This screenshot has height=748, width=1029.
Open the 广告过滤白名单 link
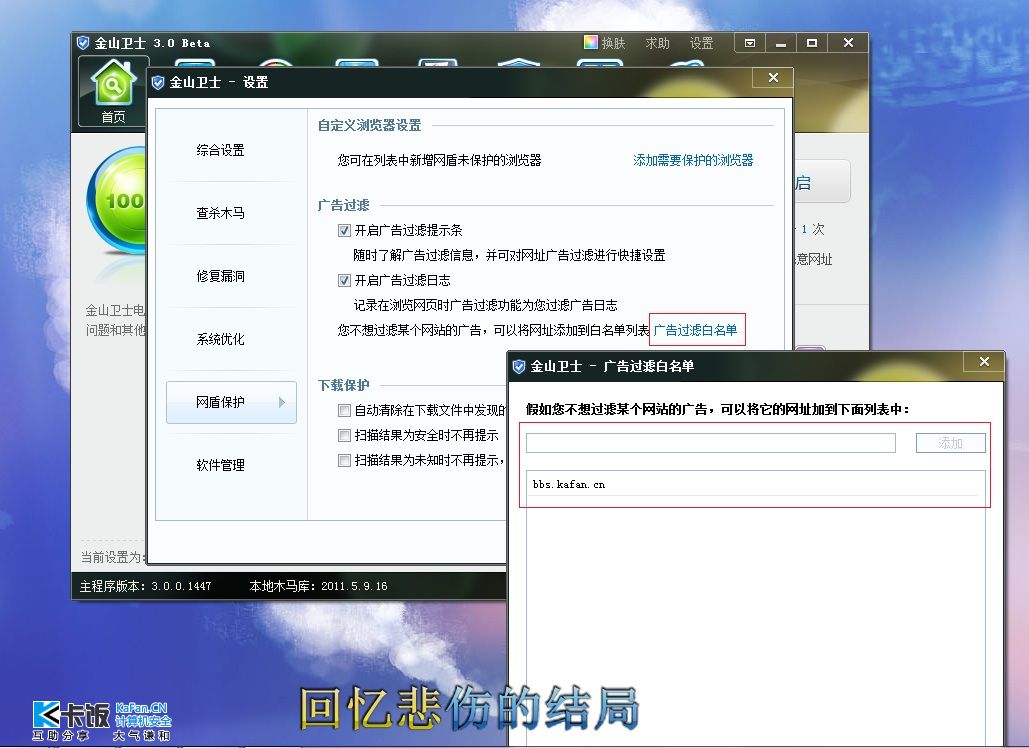point(696,330)
